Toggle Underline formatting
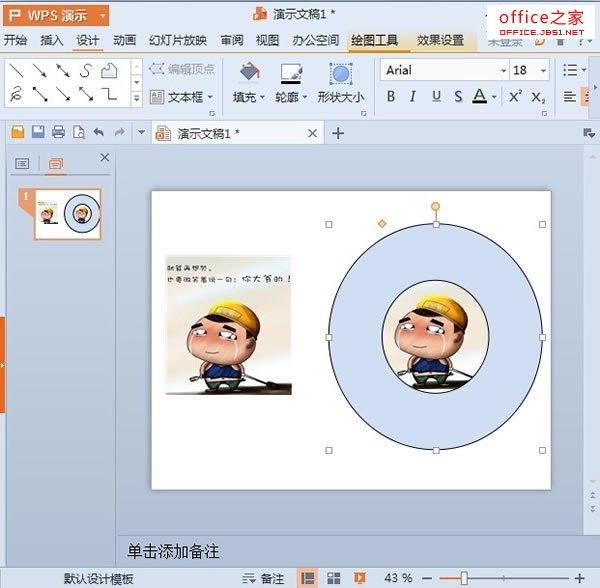This screenshot has width=600, height=588. (437, 97)
